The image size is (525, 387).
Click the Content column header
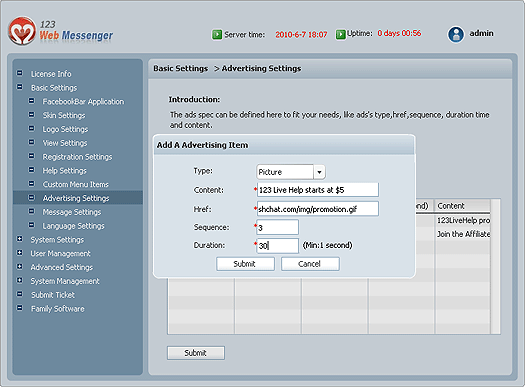(462, 206)
